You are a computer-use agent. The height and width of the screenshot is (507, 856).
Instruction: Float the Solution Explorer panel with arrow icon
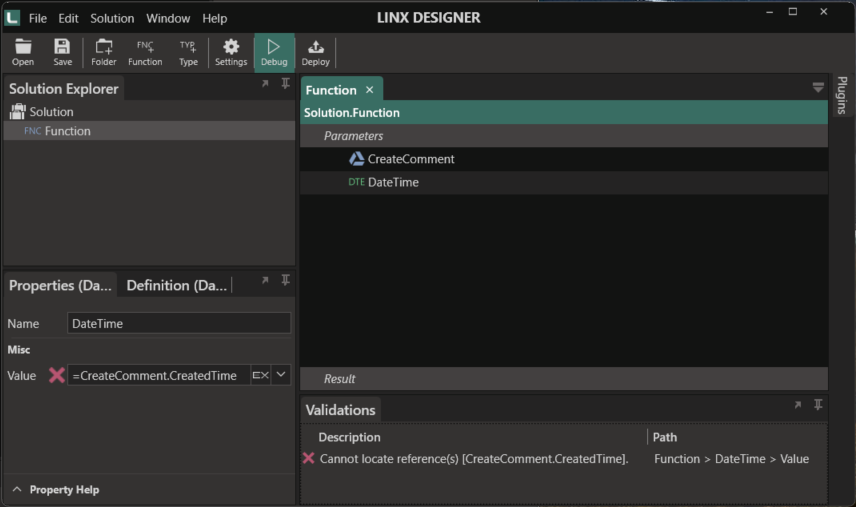265,83
